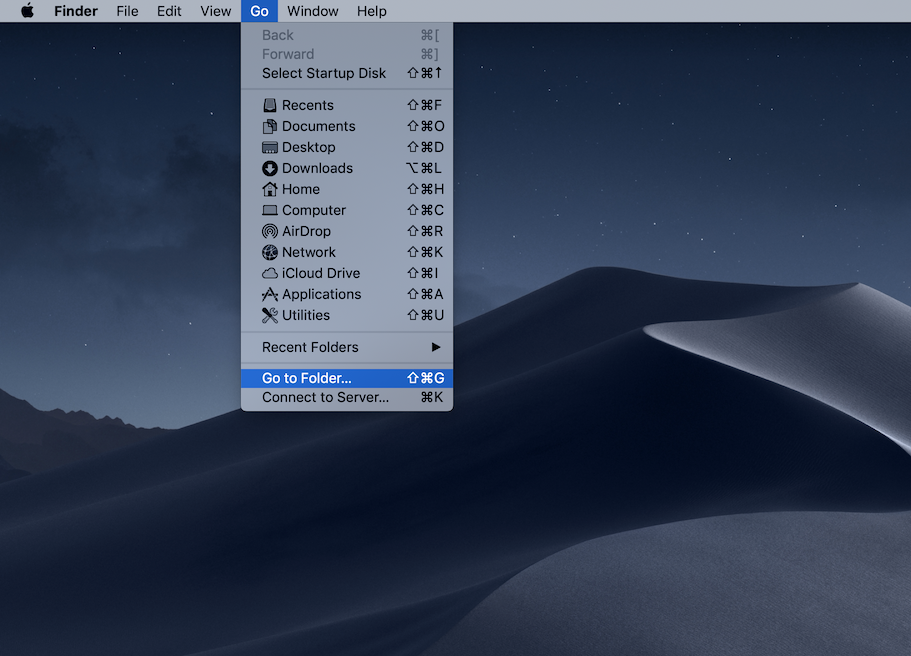Image resolution: width=911 pixels, height=656 pixels.
Task: Click the Downloads arrow icon
Action: point(269,168)
